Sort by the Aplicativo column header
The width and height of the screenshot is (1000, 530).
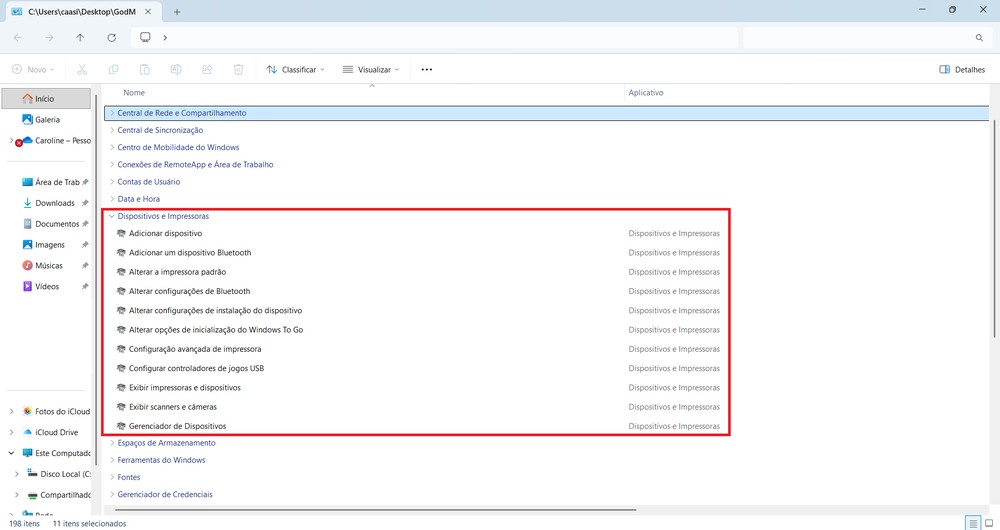coord(645,92)
